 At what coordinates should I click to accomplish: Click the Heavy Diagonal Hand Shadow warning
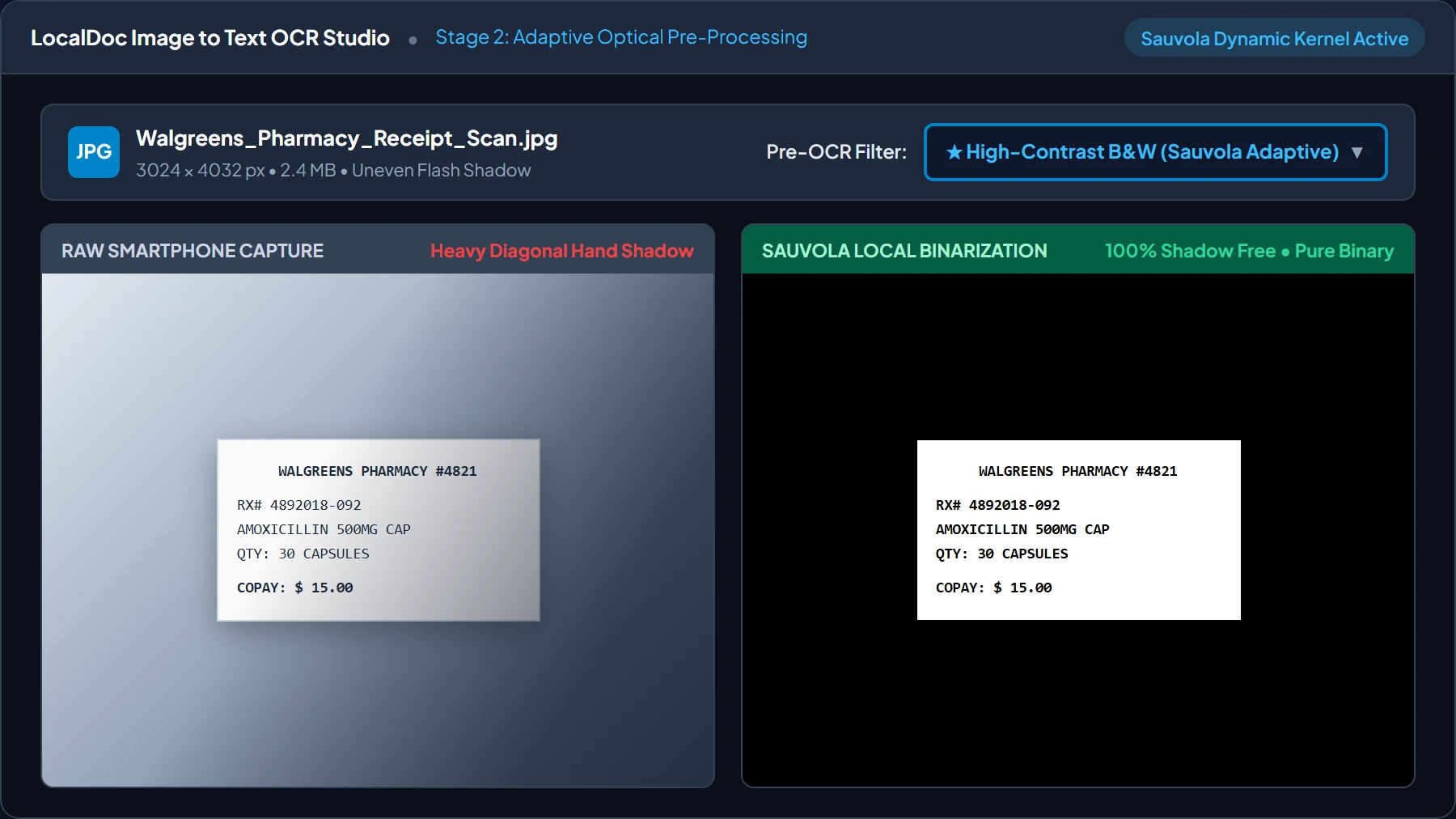562,251
